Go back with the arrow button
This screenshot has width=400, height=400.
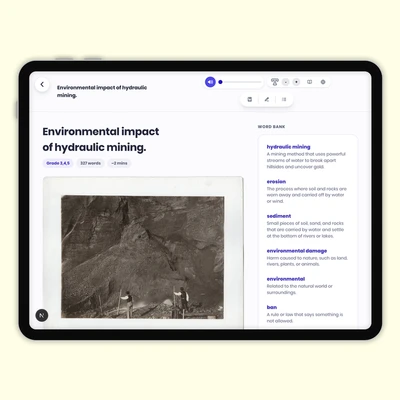(x=42, y=84)
